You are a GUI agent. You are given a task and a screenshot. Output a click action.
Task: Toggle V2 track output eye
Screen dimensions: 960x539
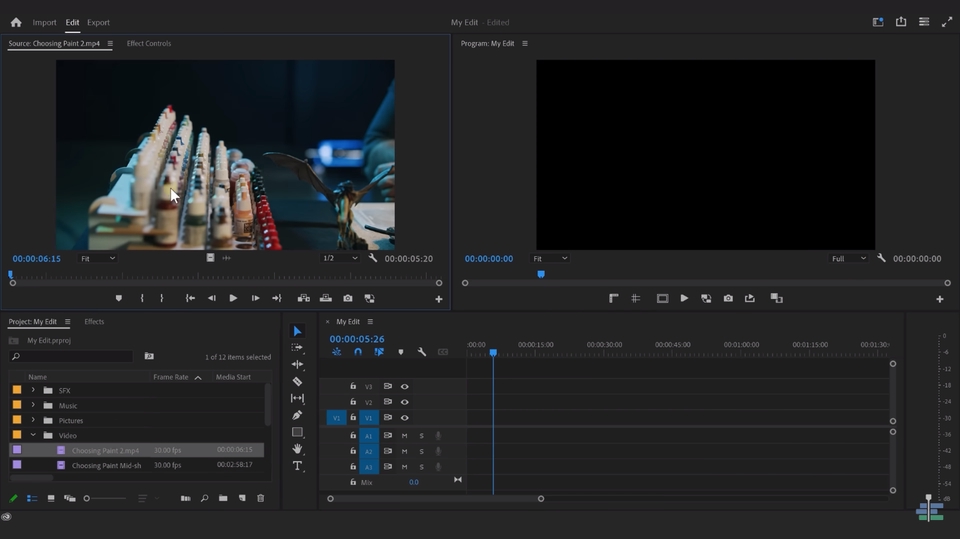coord(405,402)
